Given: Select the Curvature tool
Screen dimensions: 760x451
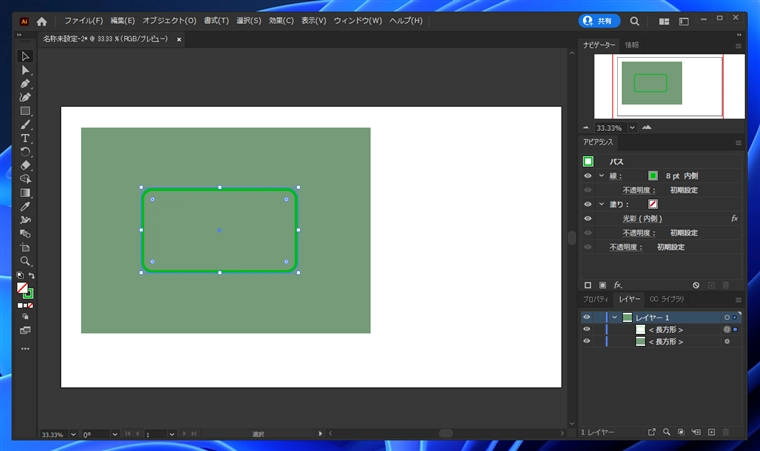Looking at the screenshot, I should coord(25,97).
